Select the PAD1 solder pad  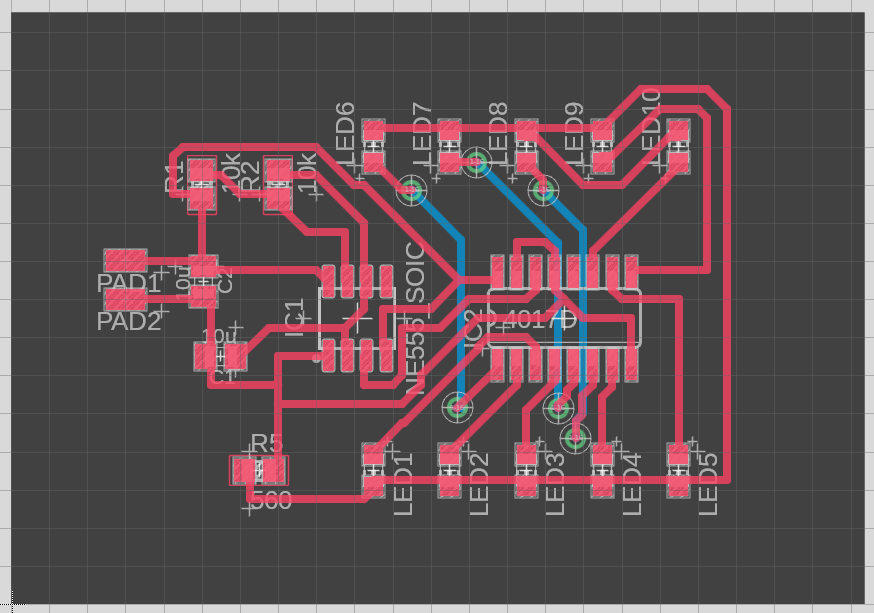point(126,259)
